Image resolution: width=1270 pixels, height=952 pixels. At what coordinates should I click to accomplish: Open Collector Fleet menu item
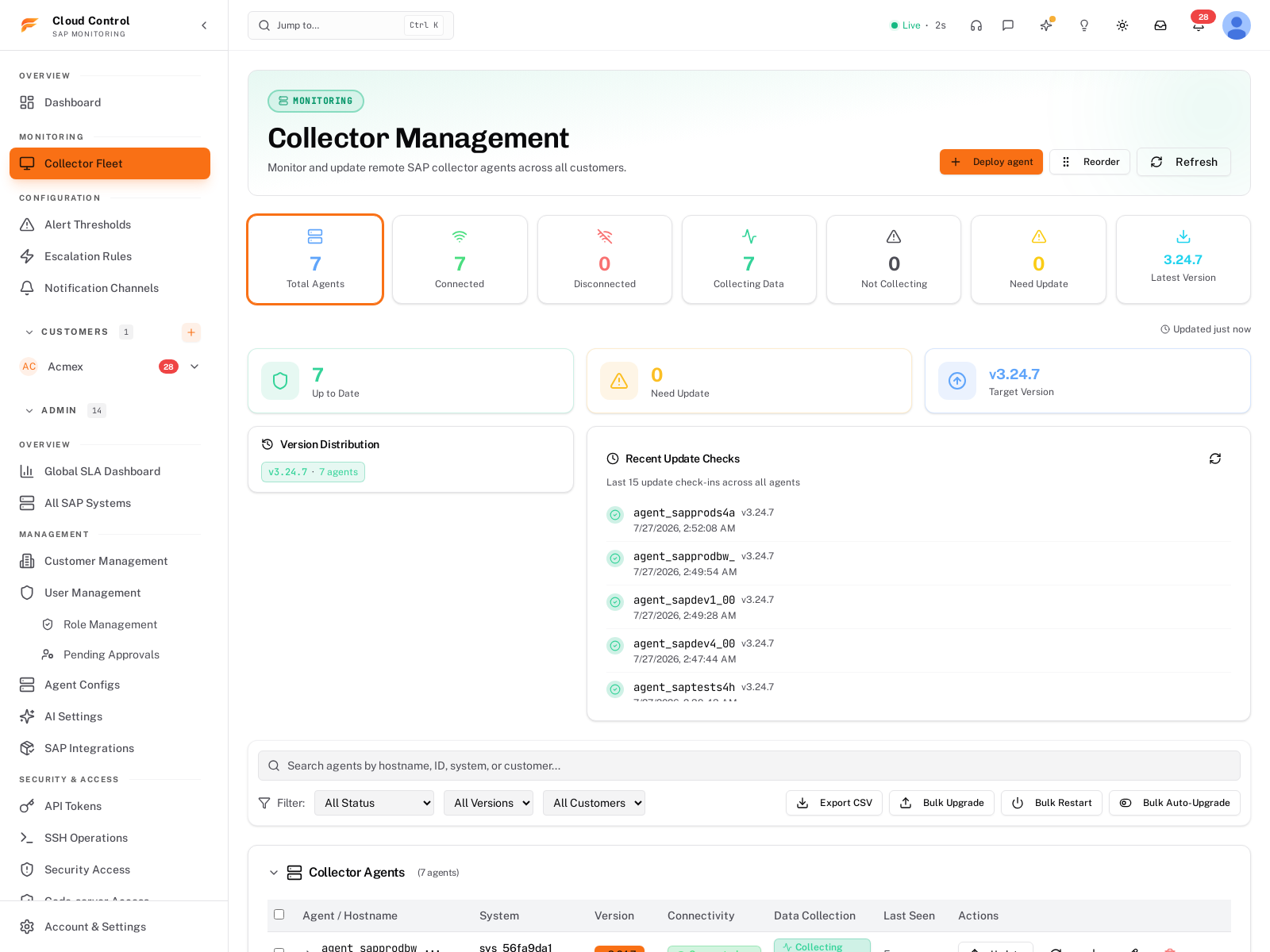[110, 163]
